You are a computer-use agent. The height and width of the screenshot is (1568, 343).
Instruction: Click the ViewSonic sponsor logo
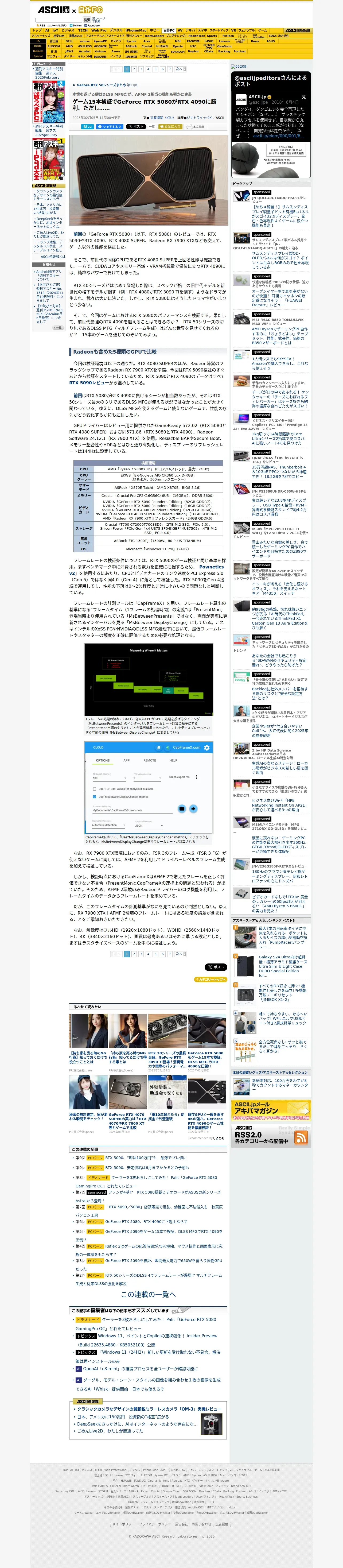point(224,46)
